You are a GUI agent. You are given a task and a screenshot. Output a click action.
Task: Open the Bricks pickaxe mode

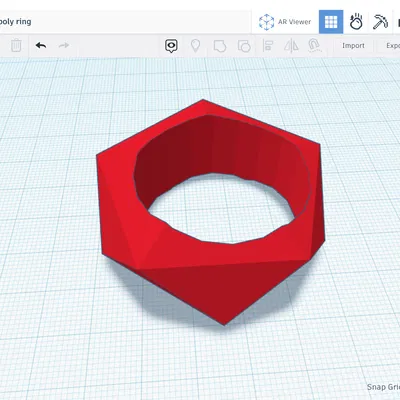[380, 22]
